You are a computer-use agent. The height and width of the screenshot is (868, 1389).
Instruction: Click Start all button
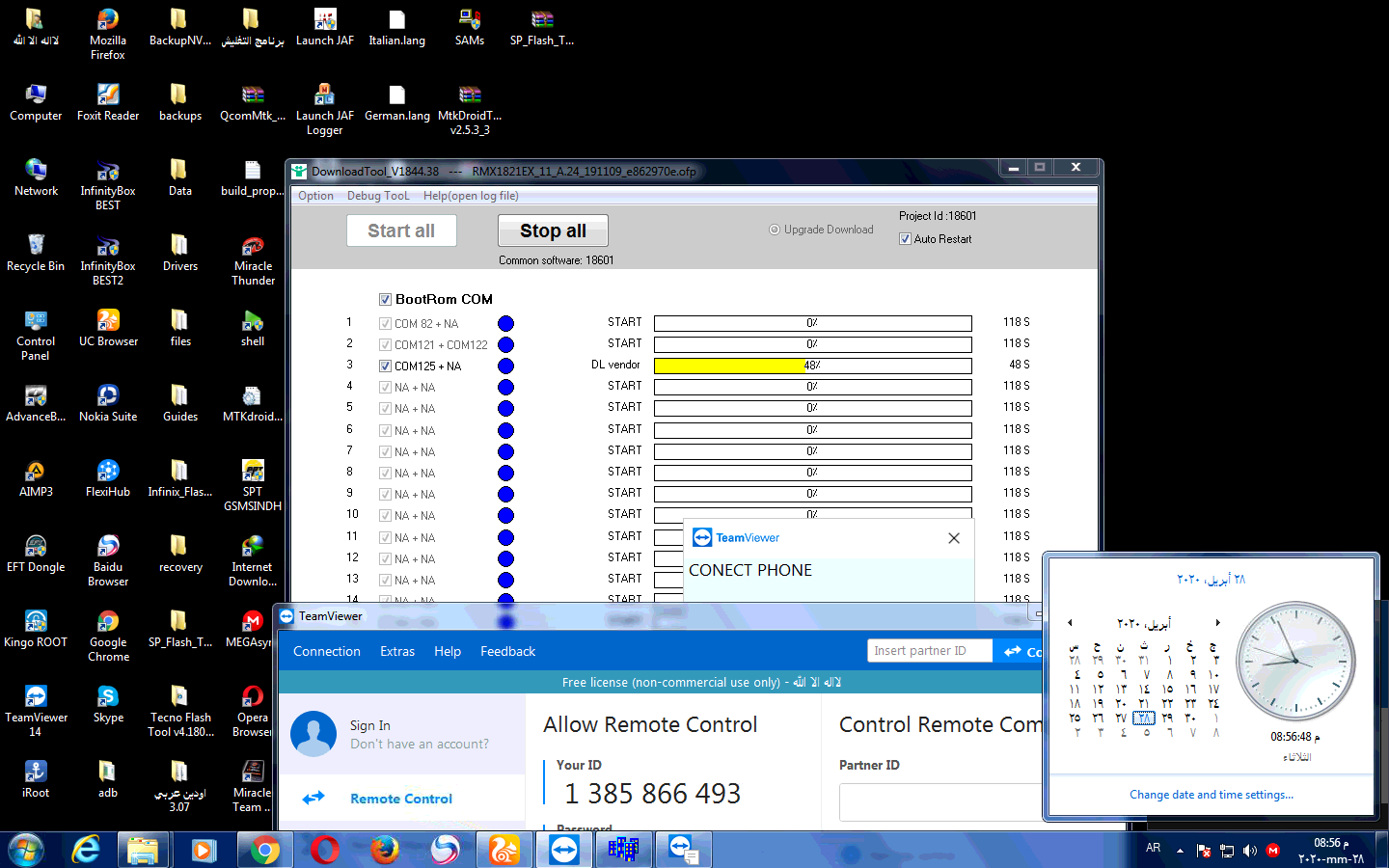tap(401, 231)
